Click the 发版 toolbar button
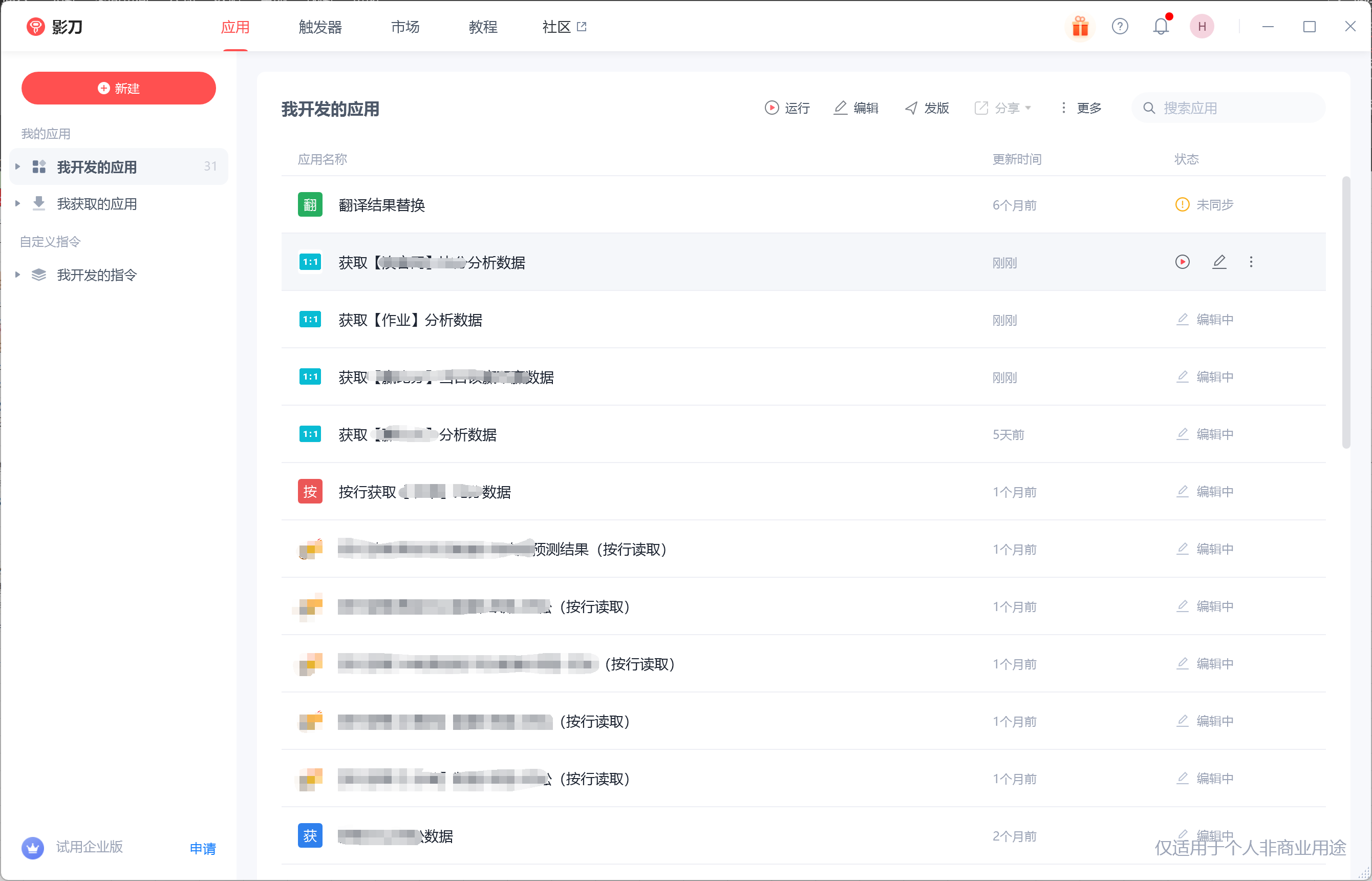 (x=927, y=108)
